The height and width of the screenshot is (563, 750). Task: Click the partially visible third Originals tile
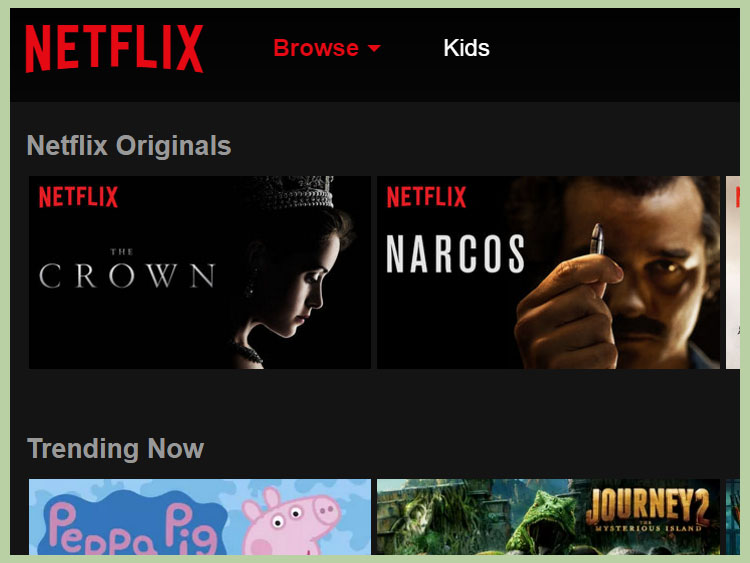pos(733,272)
